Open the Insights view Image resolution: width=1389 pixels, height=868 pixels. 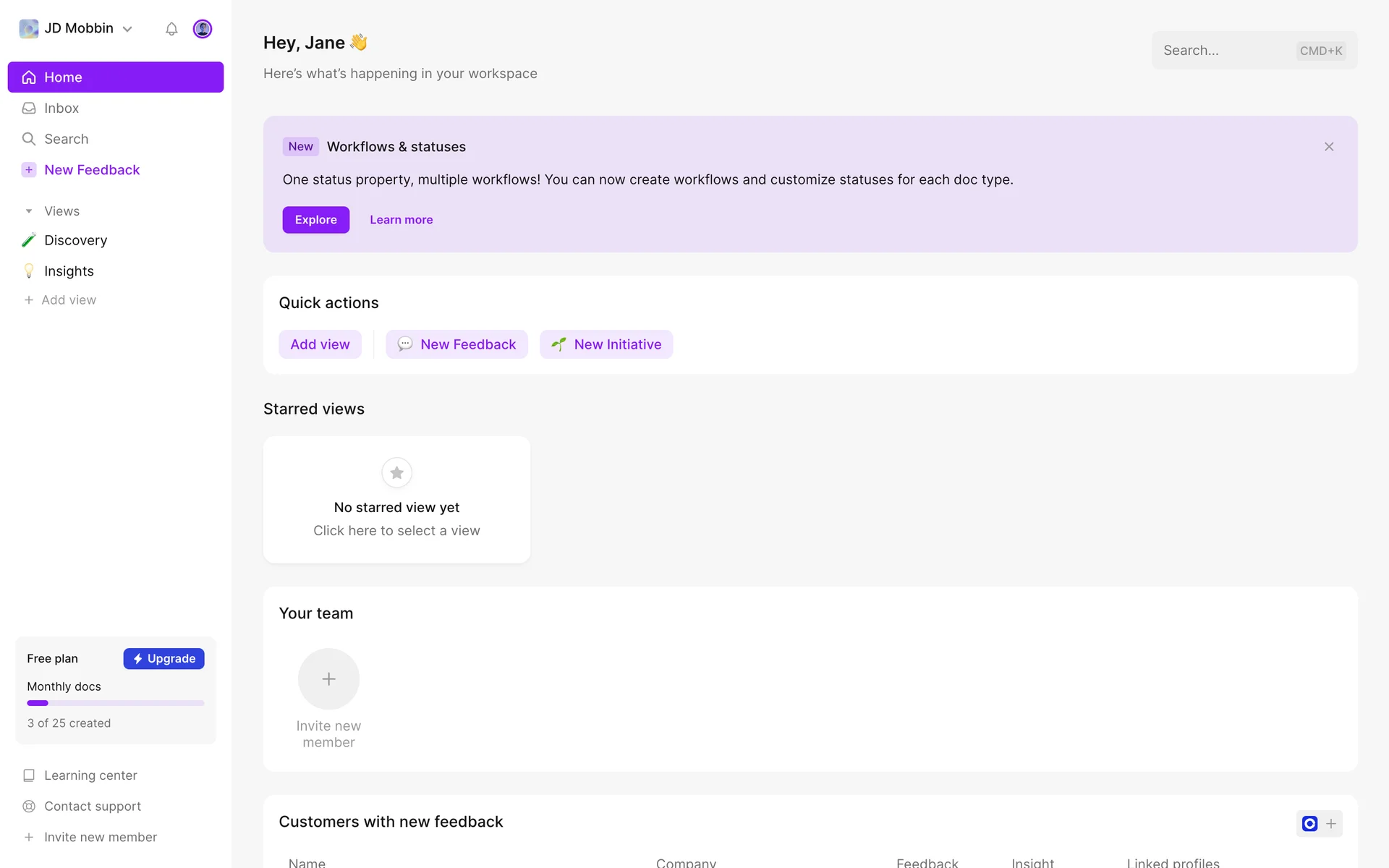[69, 271]
